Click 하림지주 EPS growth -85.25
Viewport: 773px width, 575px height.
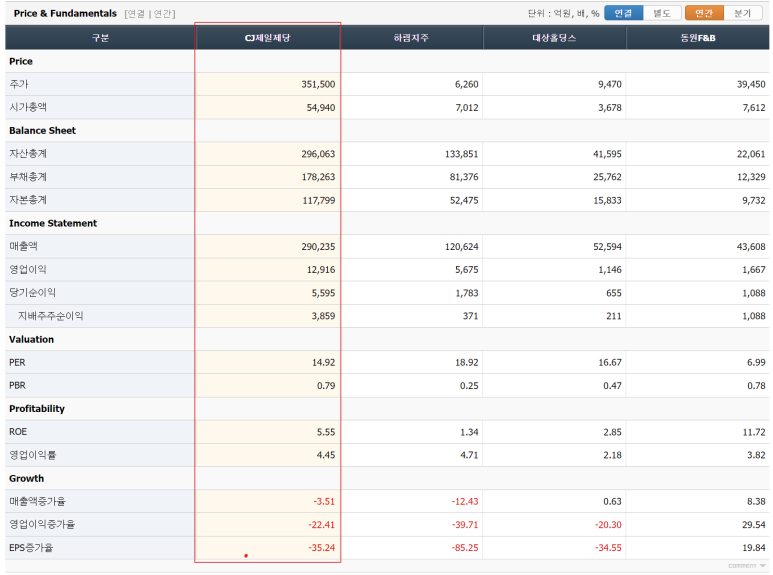[465, 548]
